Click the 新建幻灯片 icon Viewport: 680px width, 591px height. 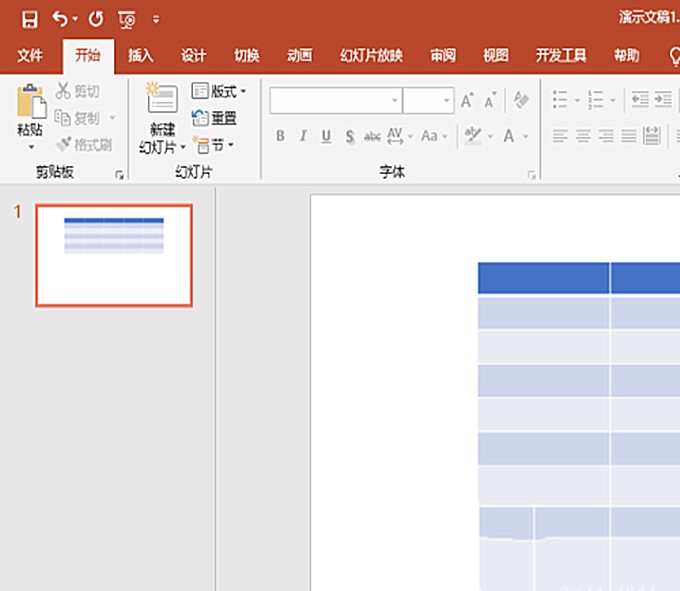(x=162, y=98)
